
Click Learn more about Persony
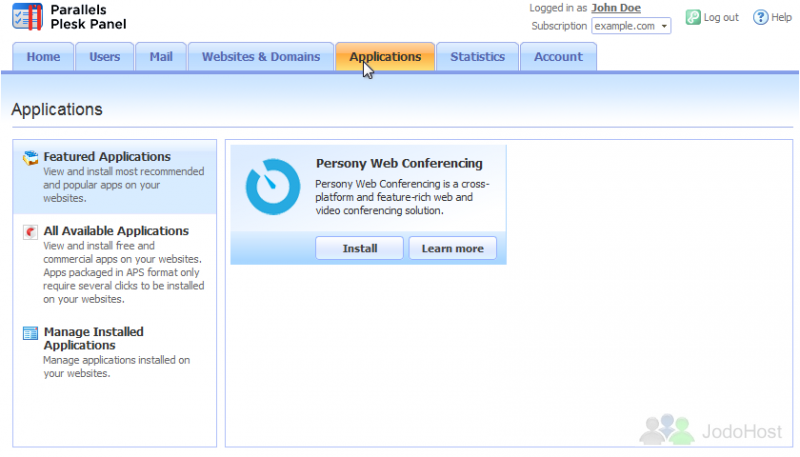click(x=453, y=248)
